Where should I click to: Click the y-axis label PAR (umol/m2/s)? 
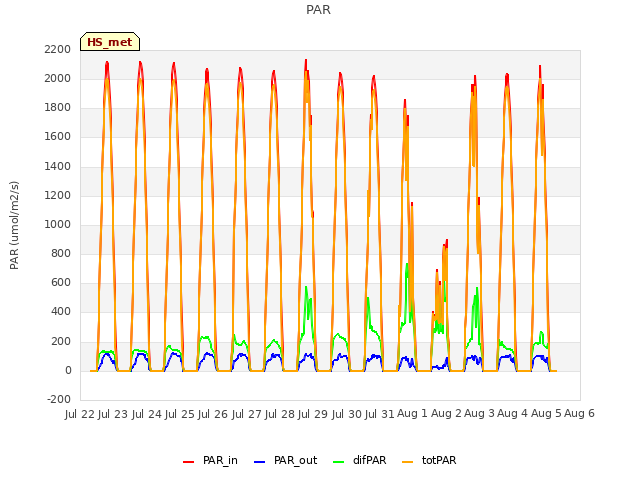point(14,225)
